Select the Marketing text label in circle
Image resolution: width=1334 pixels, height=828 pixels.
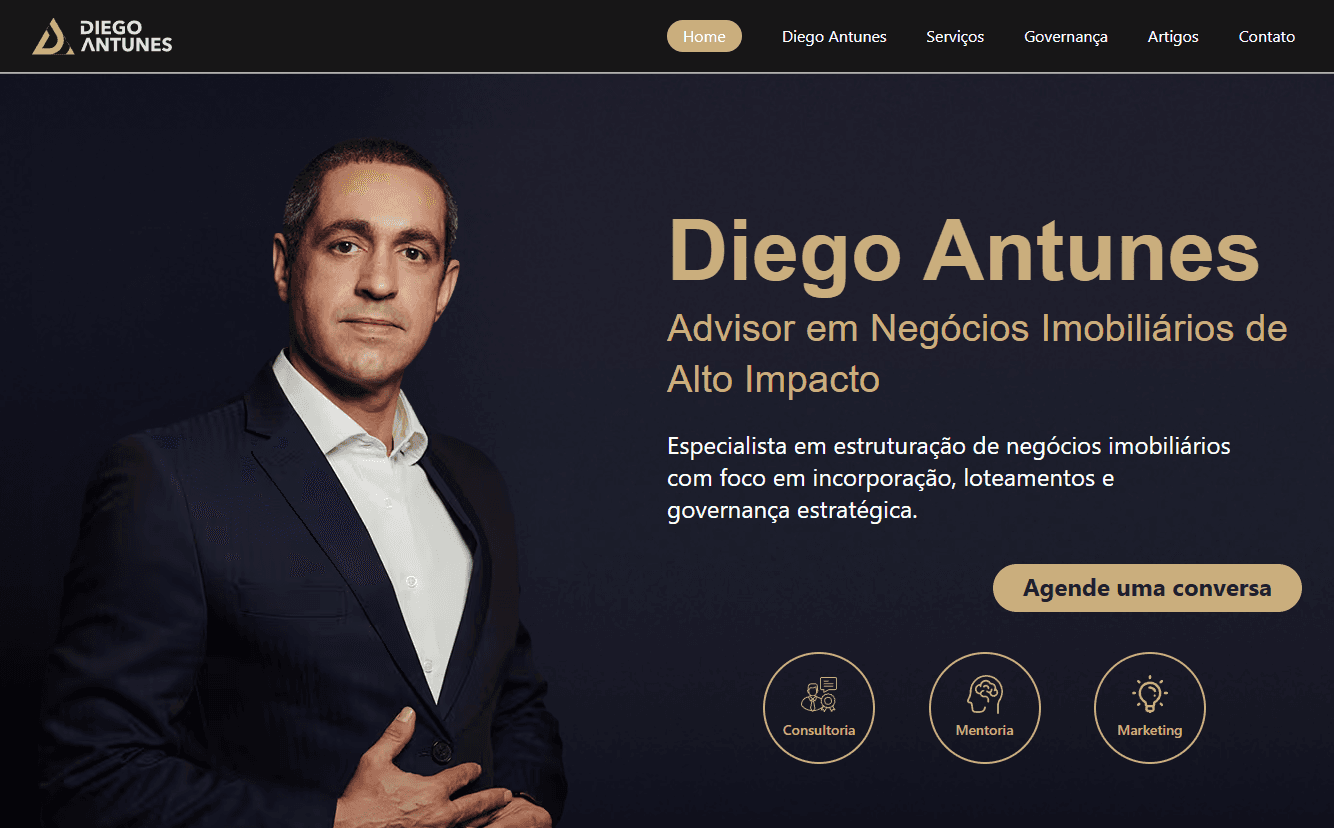click(x=1150, y=730)
